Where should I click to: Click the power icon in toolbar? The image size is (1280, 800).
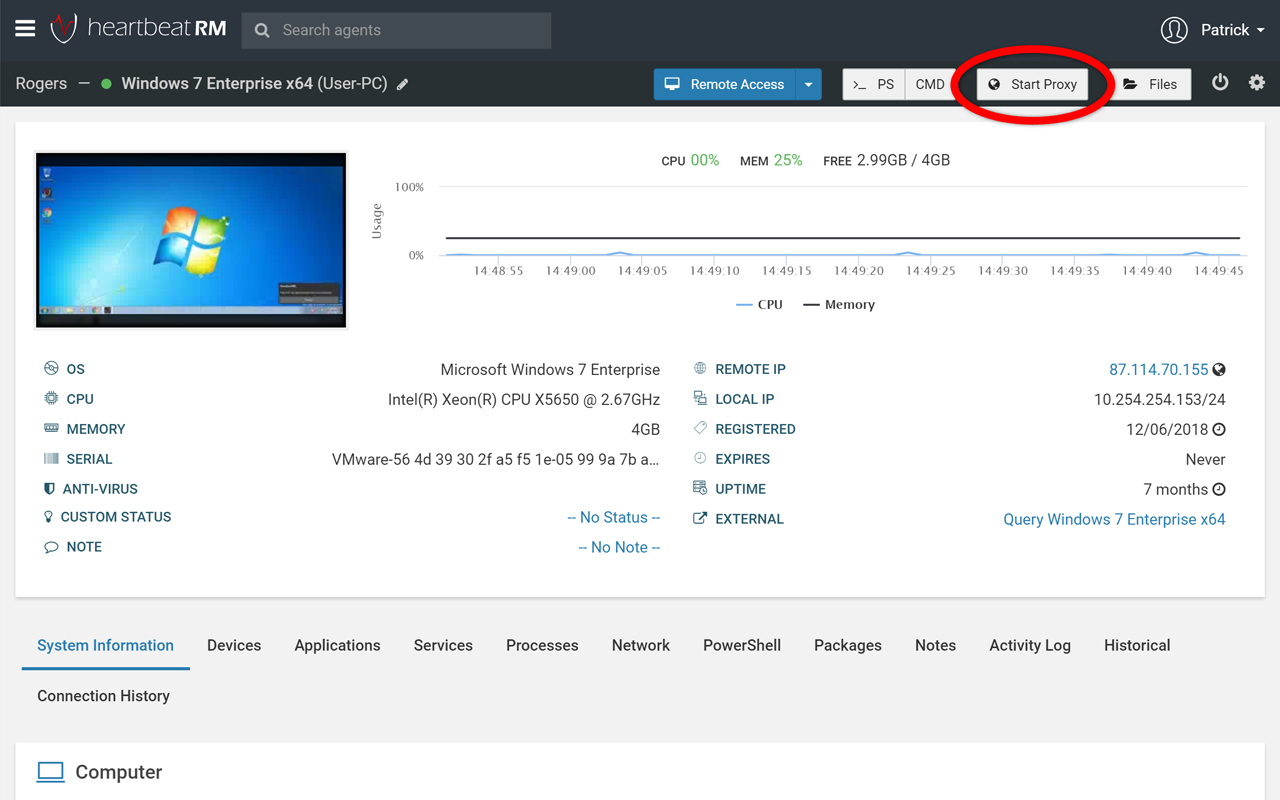point(1220,83)
